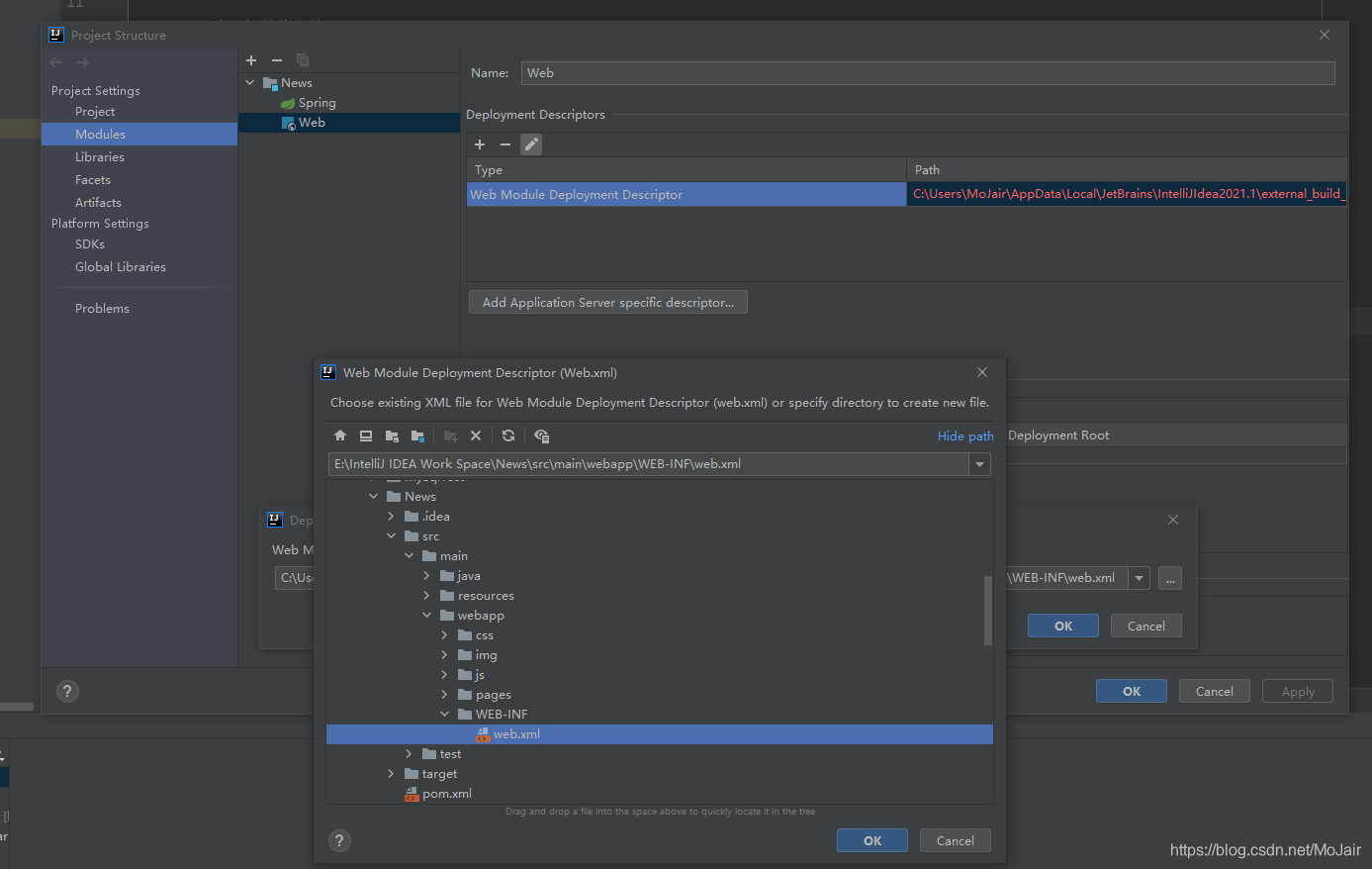Navigate back in Project Structure
The width and height of the screenshot is (1372, 869).
[x=56, y=62]
